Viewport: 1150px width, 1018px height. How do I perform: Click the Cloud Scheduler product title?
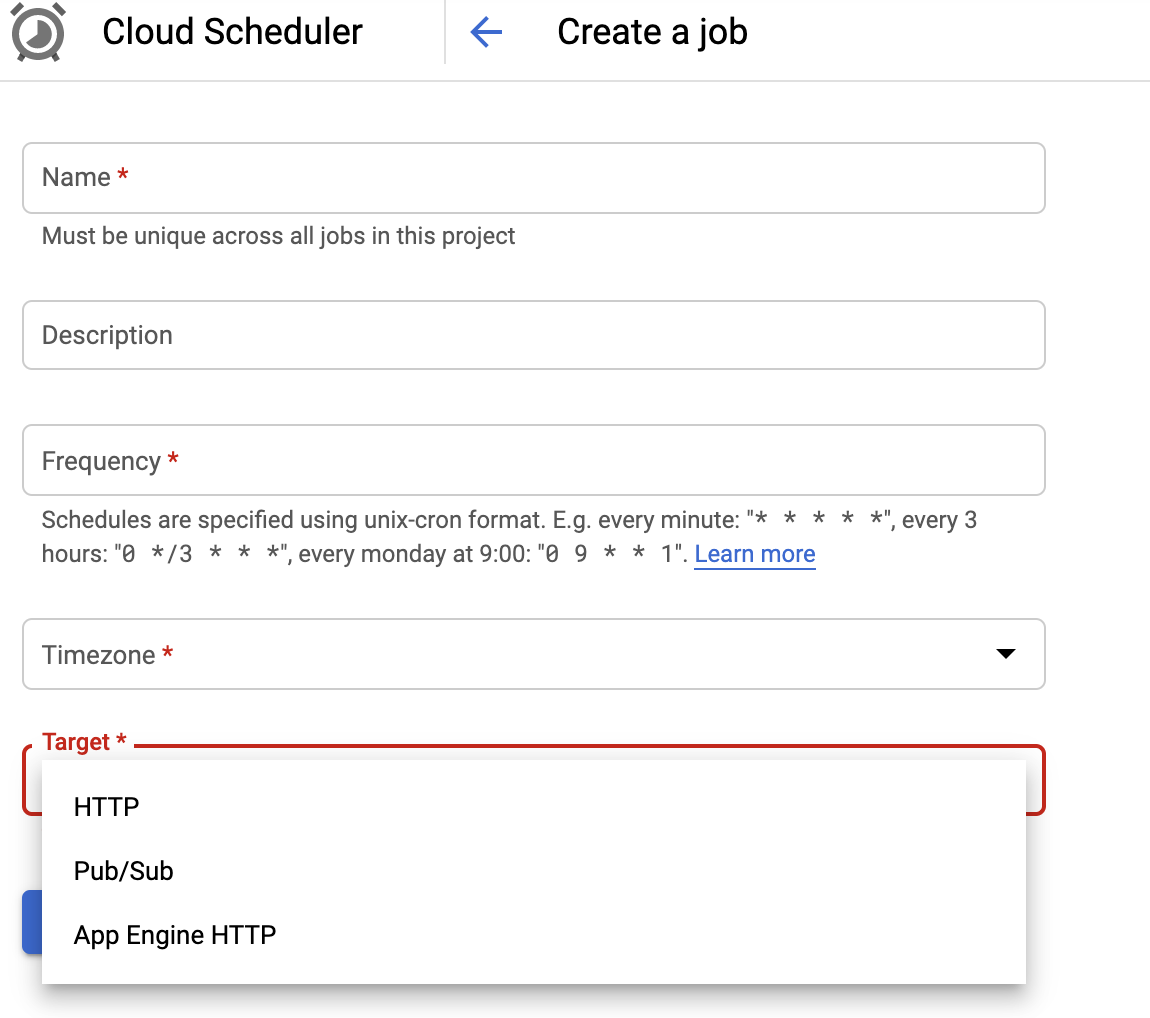coord(232,32)
